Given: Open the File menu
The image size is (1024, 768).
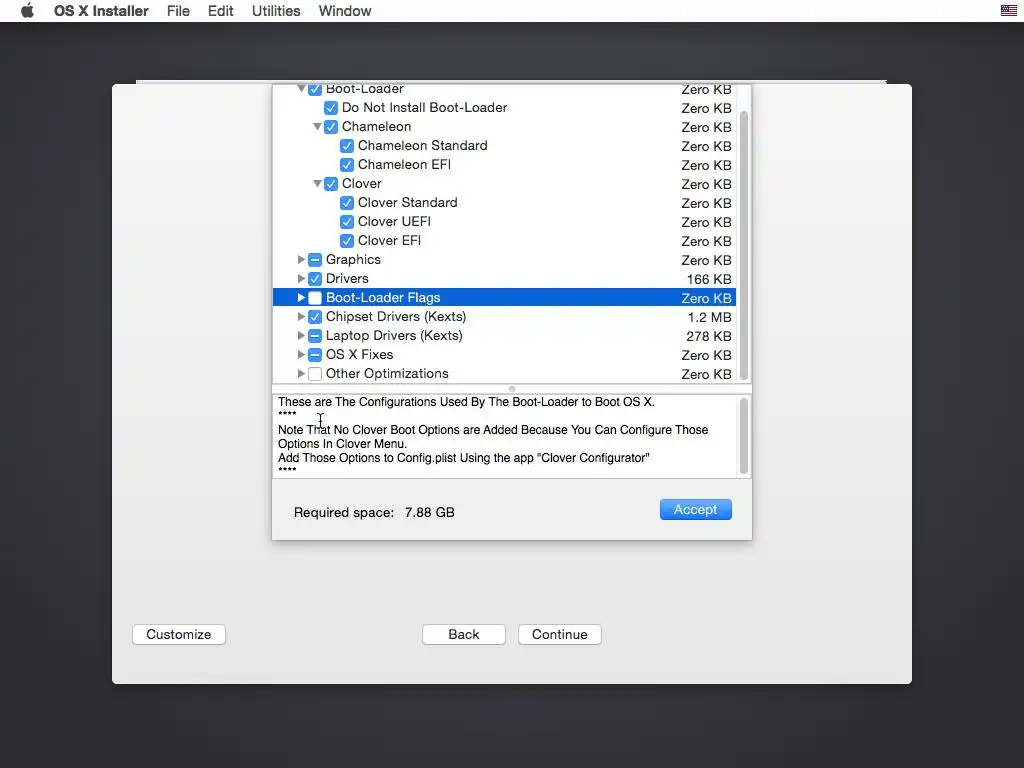Looking at the screenshot, I should point(178,11).
